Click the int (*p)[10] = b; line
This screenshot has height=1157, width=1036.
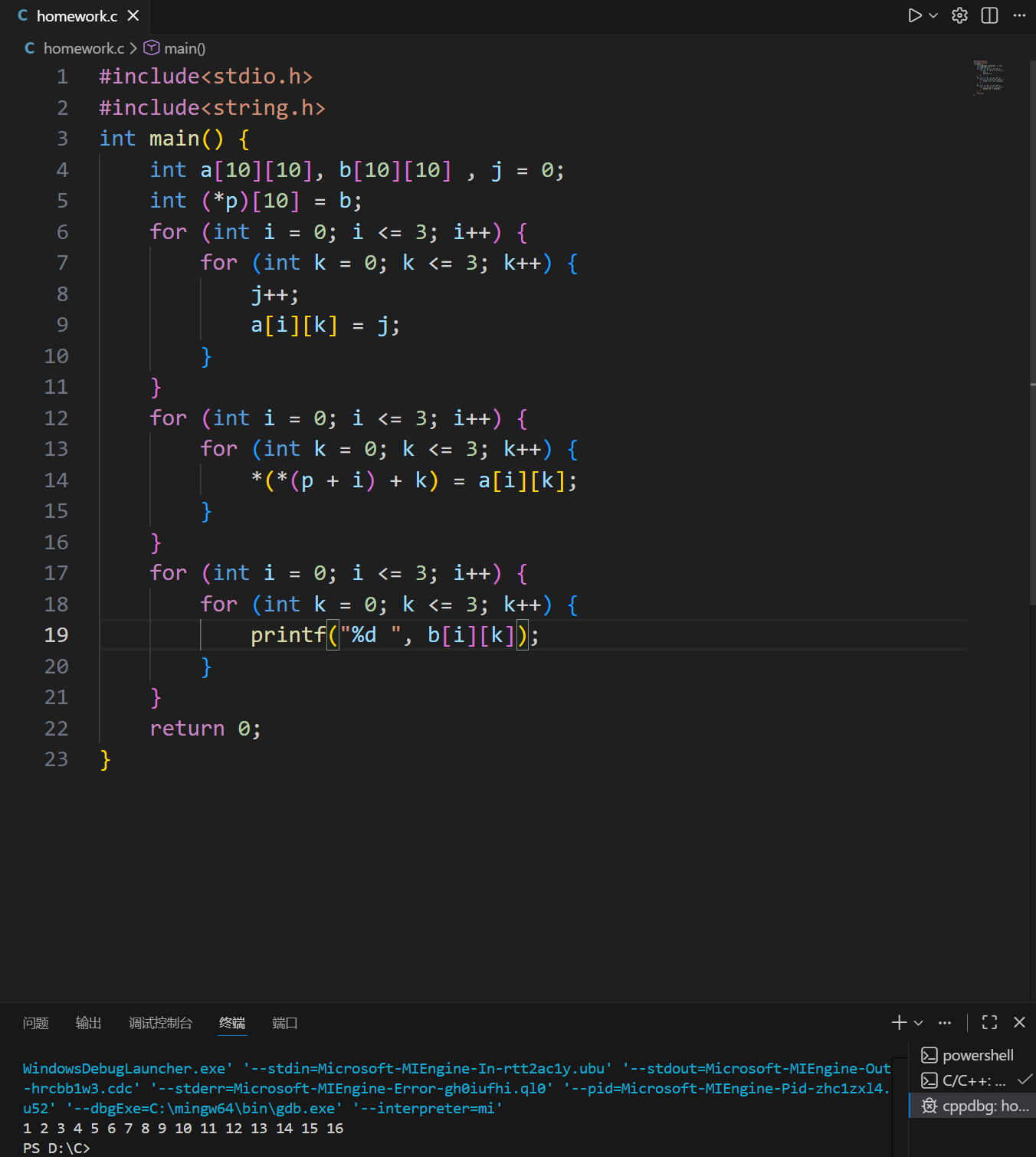point(256,201)
